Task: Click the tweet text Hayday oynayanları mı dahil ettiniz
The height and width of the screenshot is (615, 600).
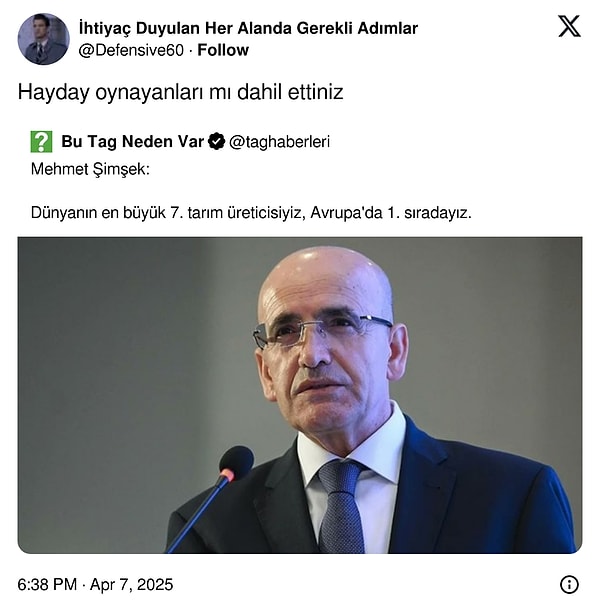Action: 180,92
